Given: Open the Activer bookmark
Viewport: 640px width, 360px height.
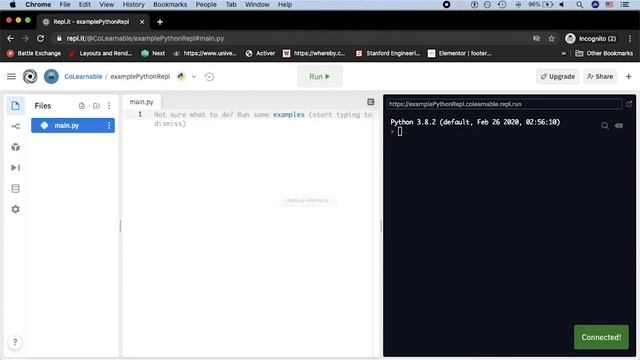Looking at the screenshot, I should pyautogui.click(x=260, y=53).
